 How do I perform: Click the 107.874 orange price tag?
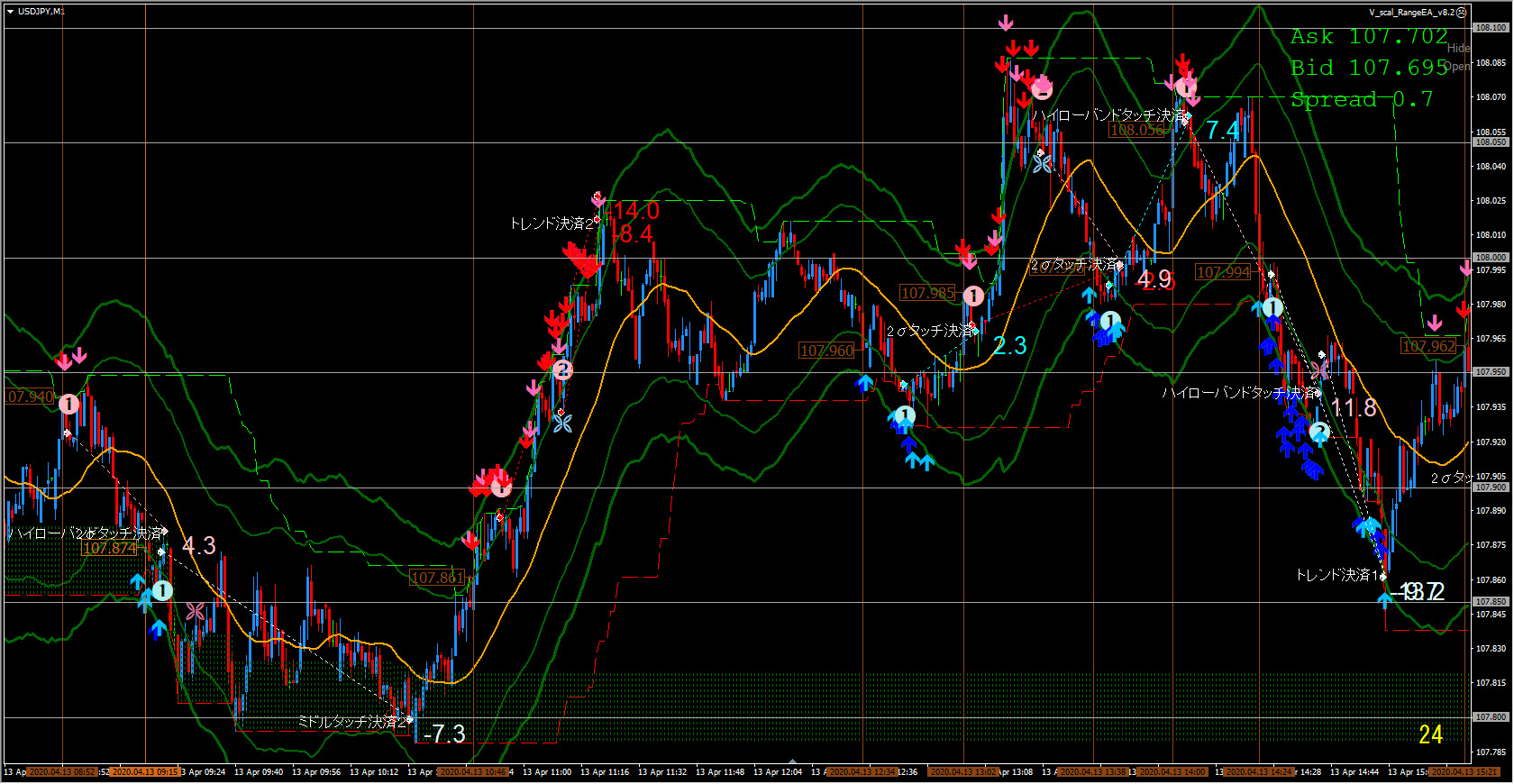pyautogui.click(x=109, y=548)
